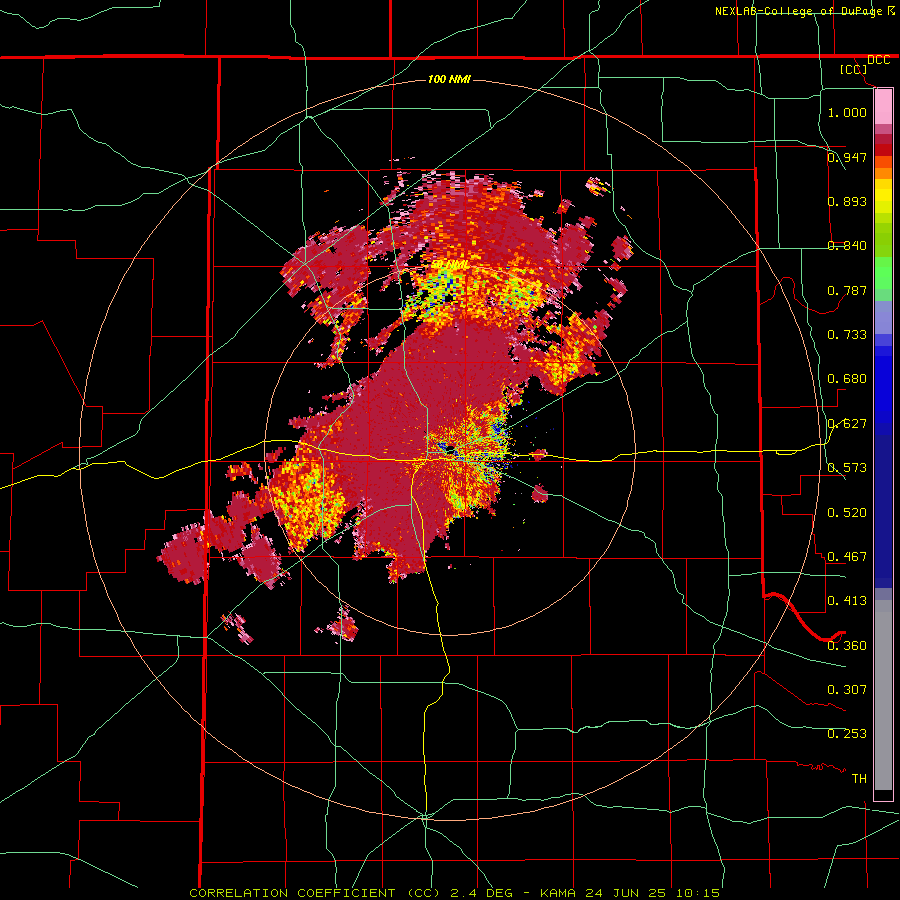Select the 0.253 legend value
This screenshot has height=900, width=900.
(847, 734)
